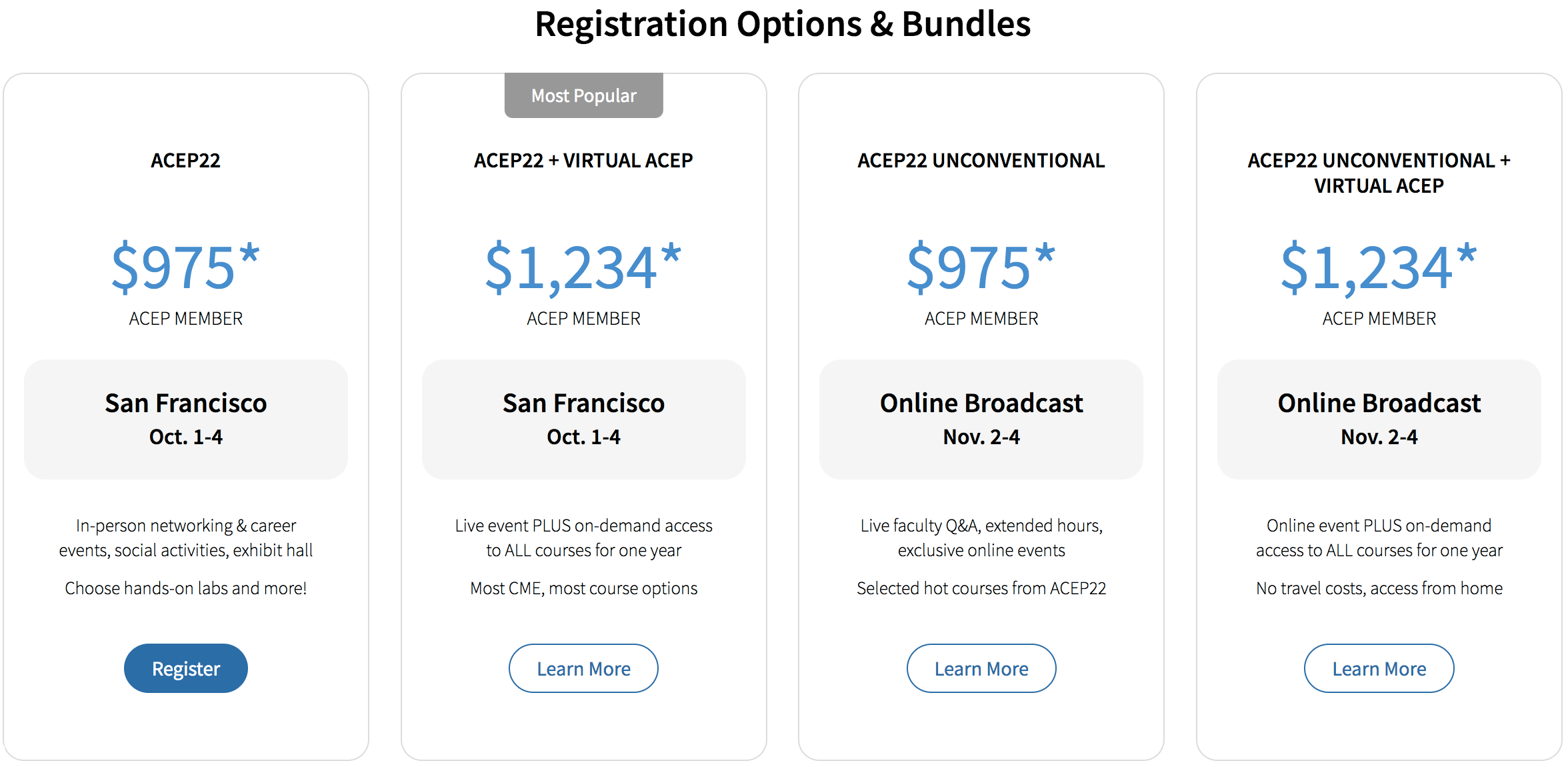
Task: Click the ACEP22 plan title
Action: (x=185, y=161)
